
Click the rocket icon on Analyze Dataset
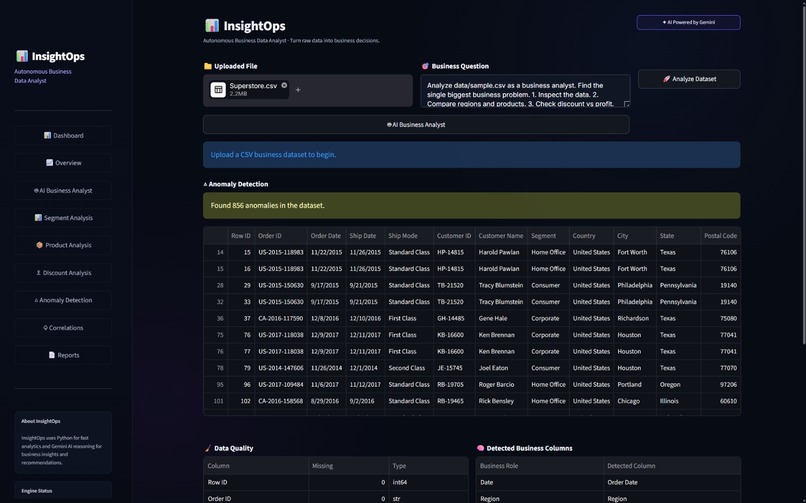[x=666, y=79]
